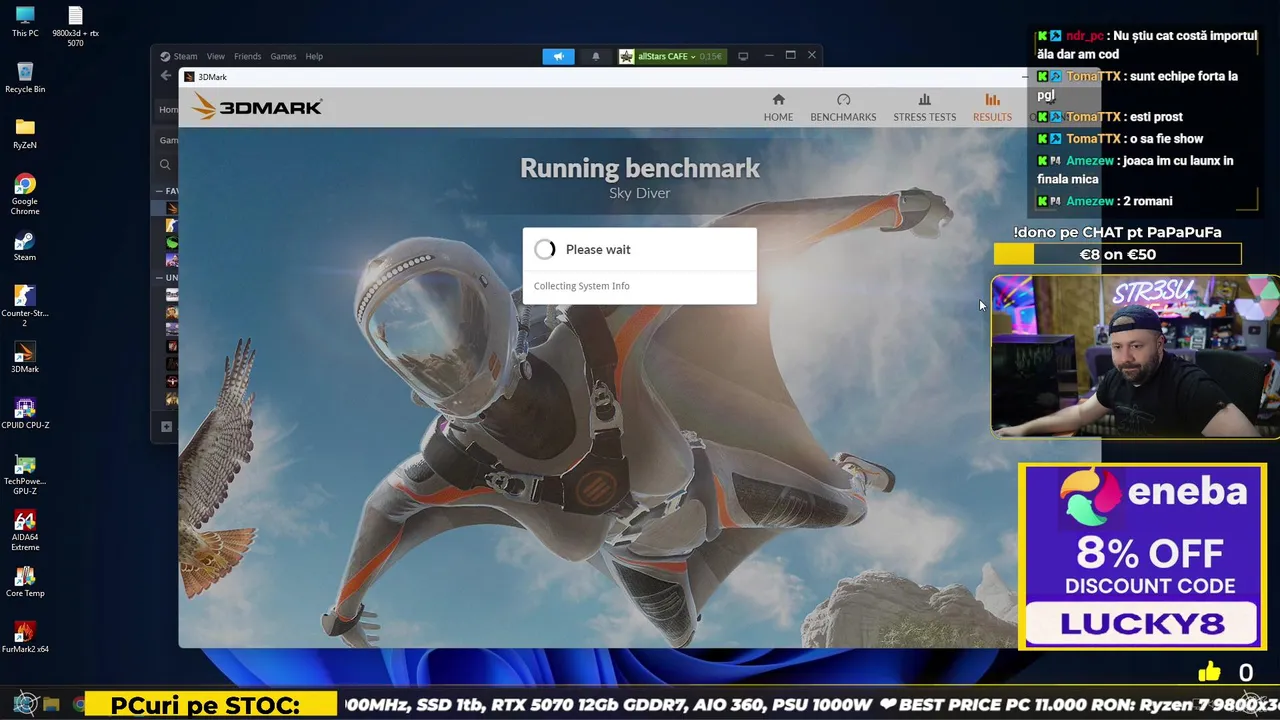1280x720 pixels.
Task: Launch AIDA64 Extreme shortcut
Action: (25, 530)
